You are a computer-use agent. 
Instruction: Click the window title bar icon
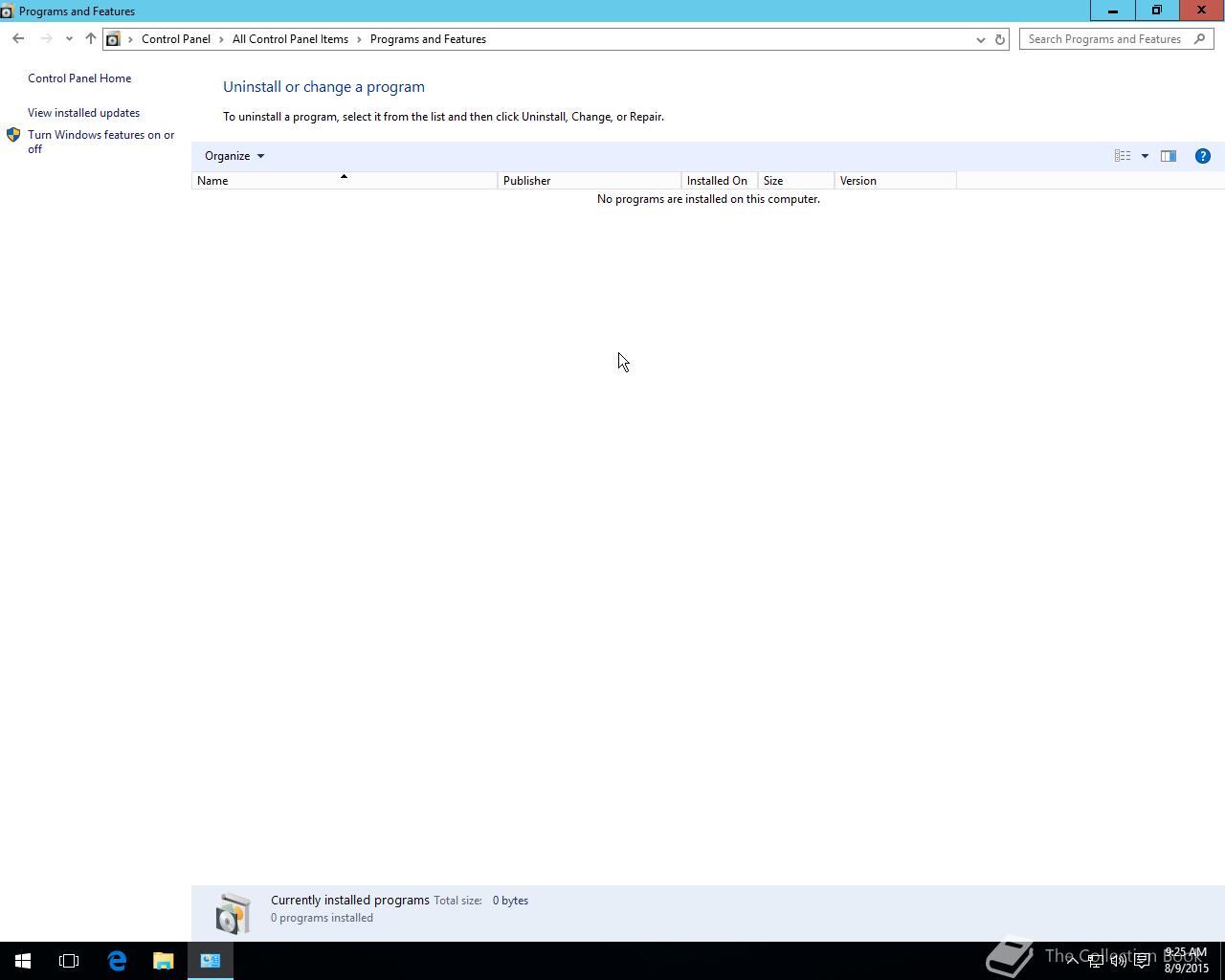point(7,11)
